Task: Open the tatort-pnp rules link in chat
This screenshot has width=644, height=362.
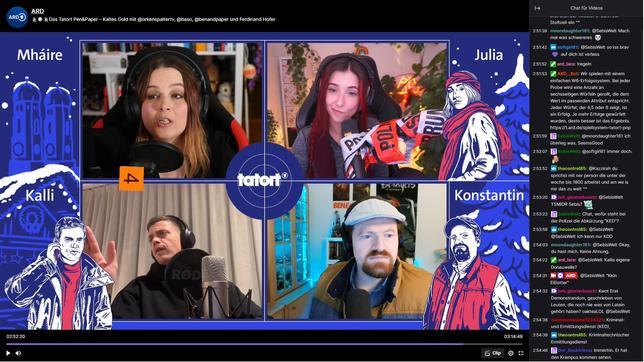Action: [x=590, y=128]
